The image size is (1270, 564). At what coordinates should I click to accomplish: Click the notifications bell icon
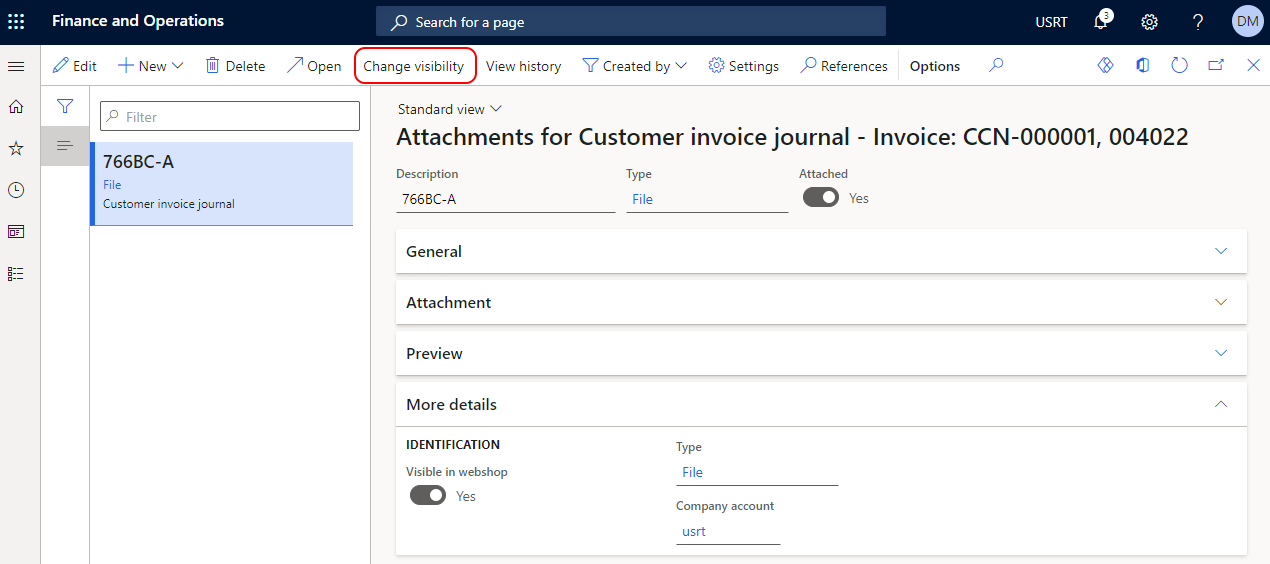click(1102, 21)
